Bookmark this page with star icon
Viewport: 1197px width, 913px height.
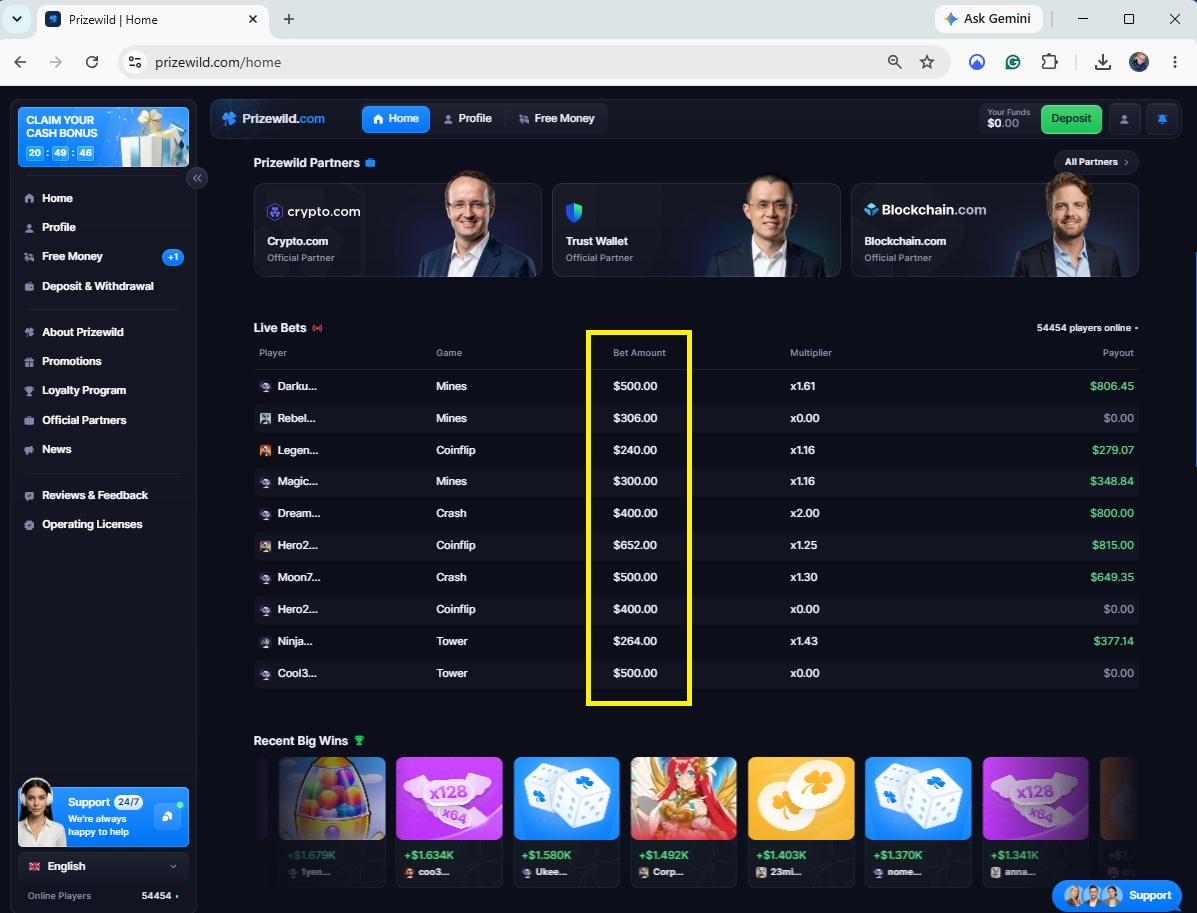click(x=927, y=63)
